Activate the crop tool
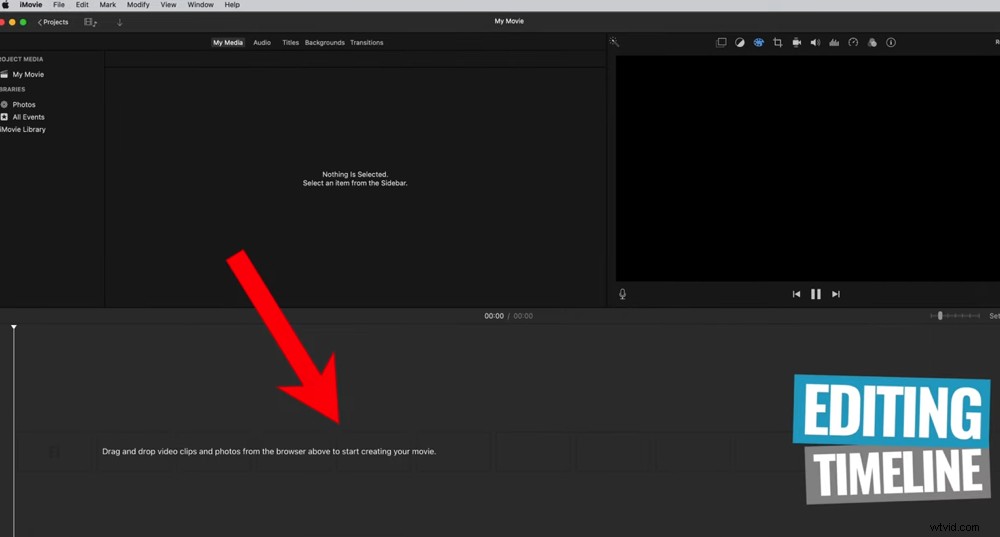Screen dimensions: 1000x537 point(777,43)
